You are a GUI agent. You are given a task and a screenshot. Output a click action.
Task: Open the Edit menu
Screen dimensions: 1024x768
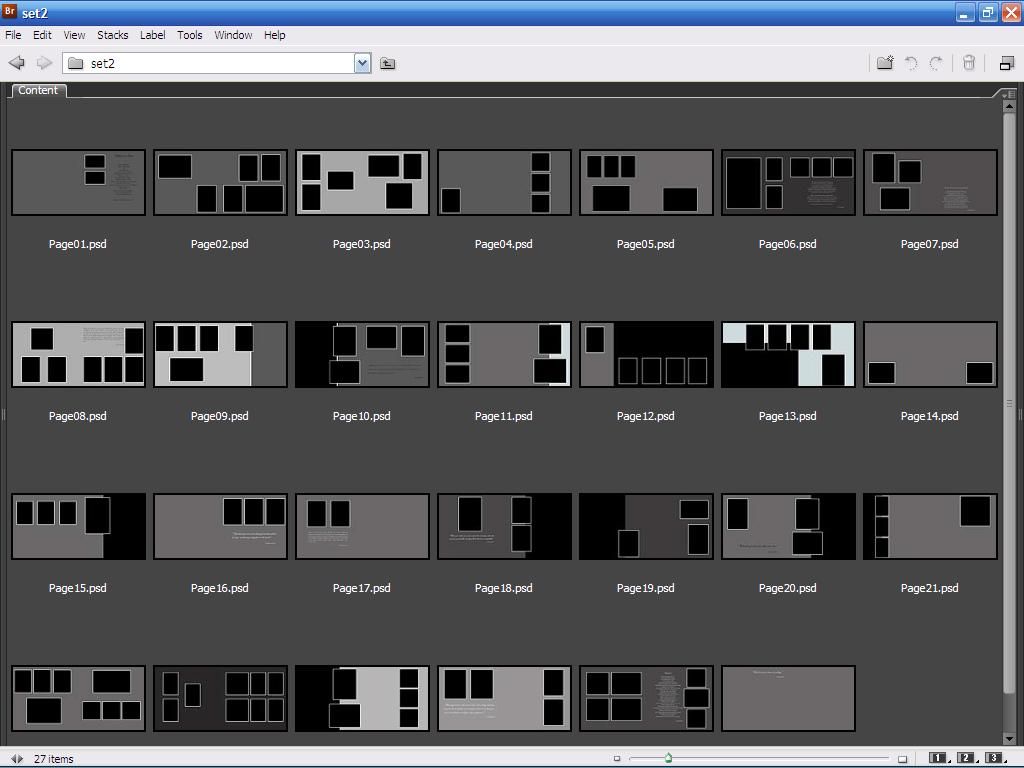42,35
